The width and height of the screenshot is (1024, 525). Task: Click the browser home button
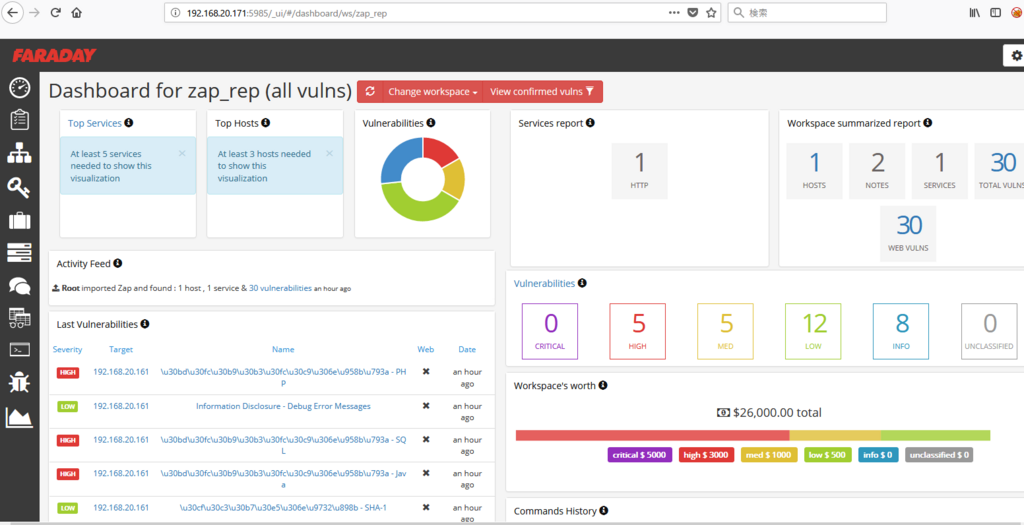point(76,12)
